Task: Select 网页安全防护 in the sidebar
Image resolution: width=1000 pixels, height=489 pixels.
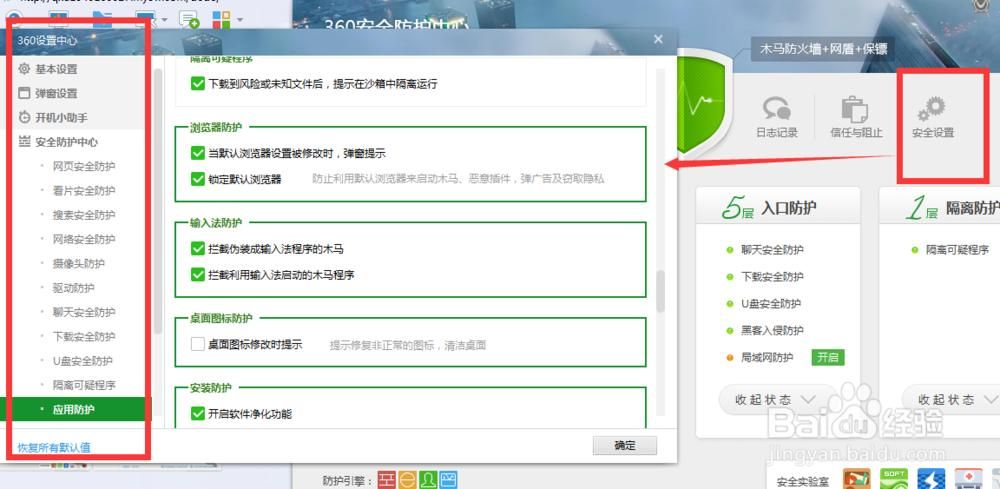Action: tap(84, 166)
